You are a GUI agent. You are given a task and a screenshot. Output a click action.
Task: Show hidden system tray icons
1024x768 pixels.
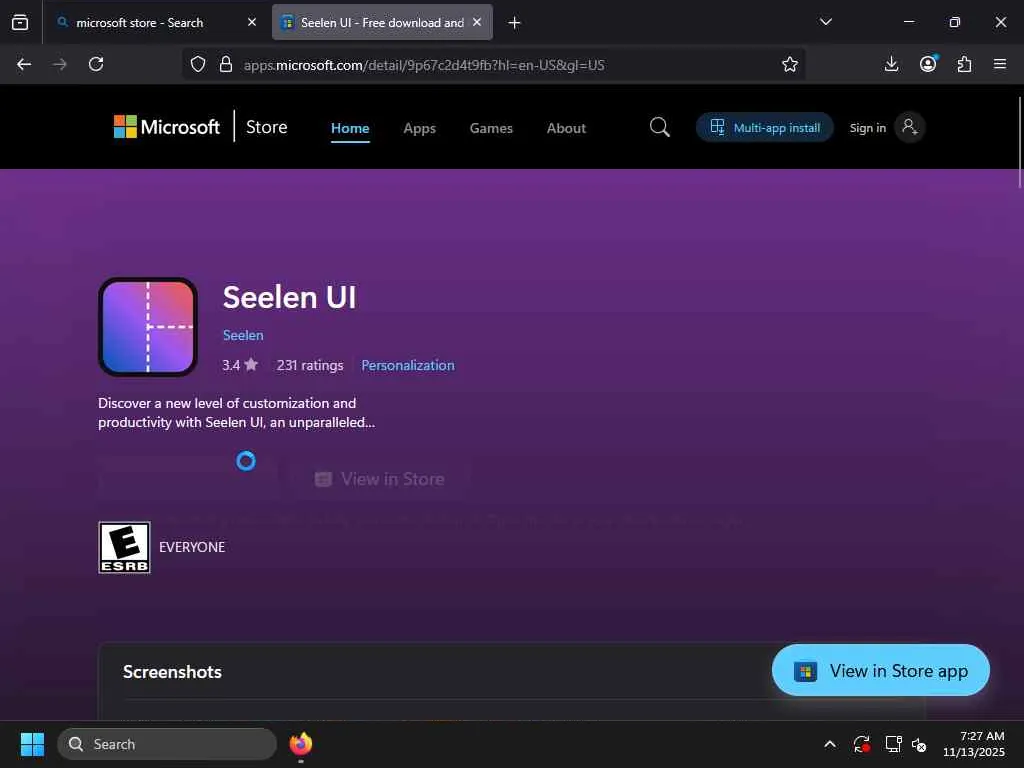[829, 744]
